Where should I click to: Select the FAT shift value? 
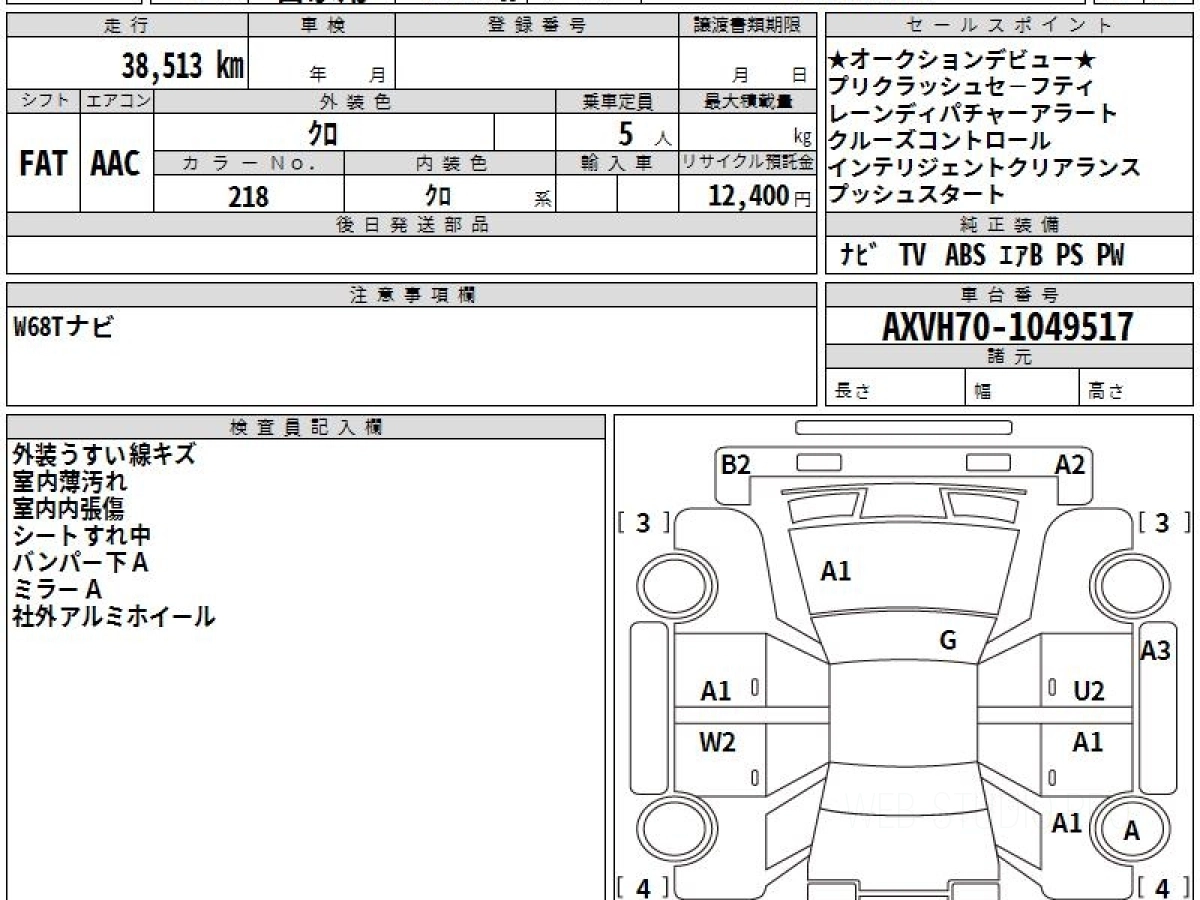point(43,164)
